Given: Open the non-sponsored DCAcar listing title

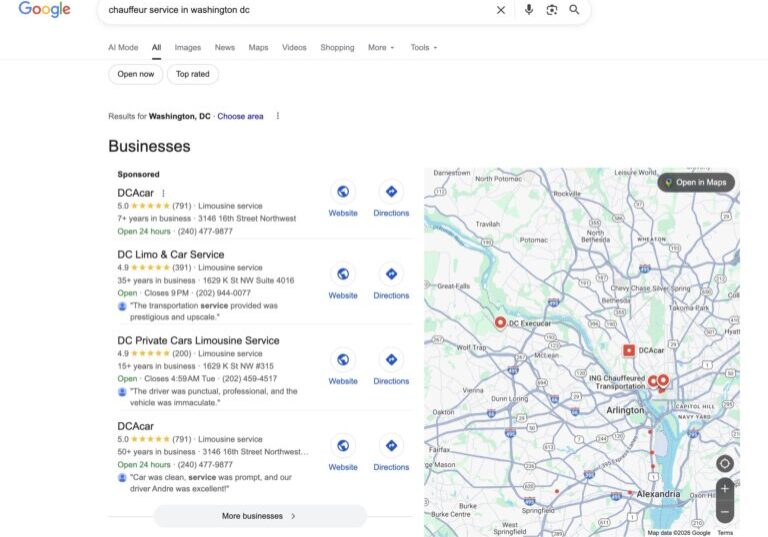Looking at the screenshot, I should pos(135,426).
